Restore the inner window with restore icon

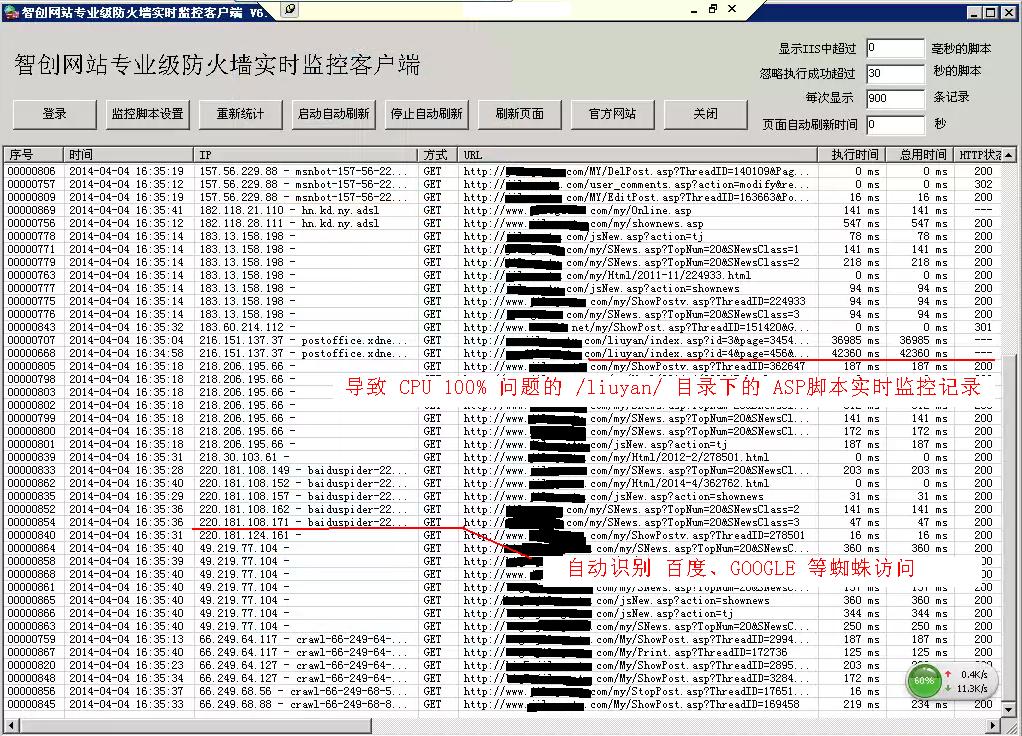(x=712, y=9)
